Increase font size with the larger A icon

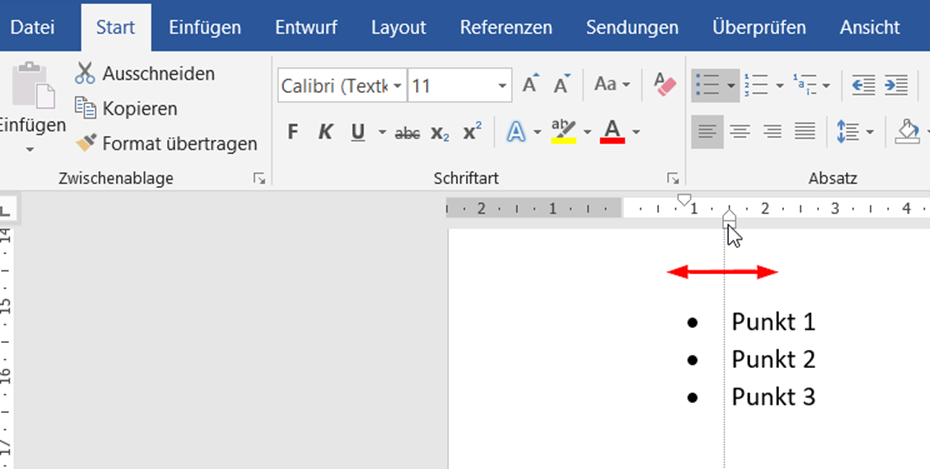point(530,85)
